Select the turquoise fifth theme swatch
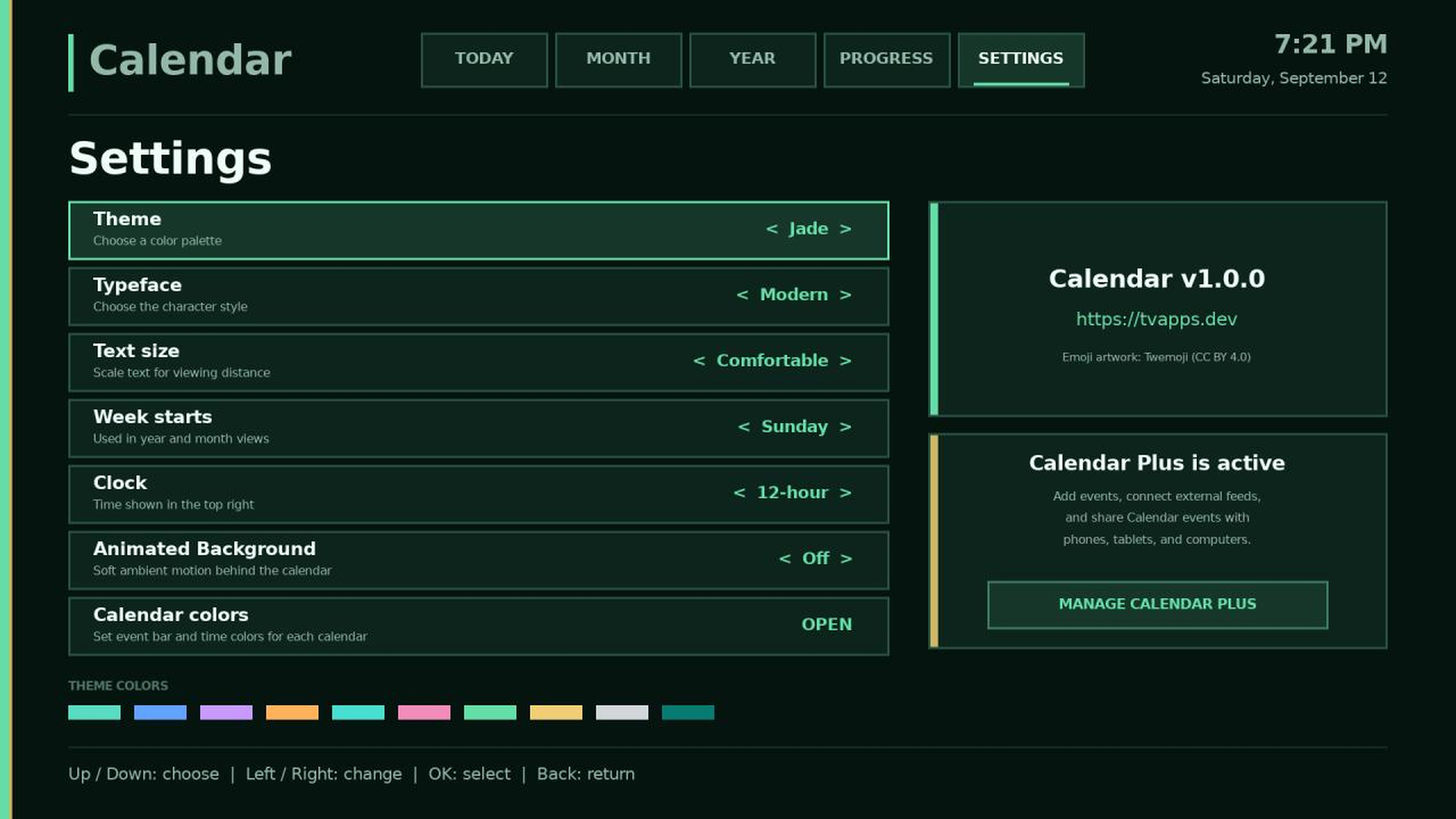 (358, 712)
